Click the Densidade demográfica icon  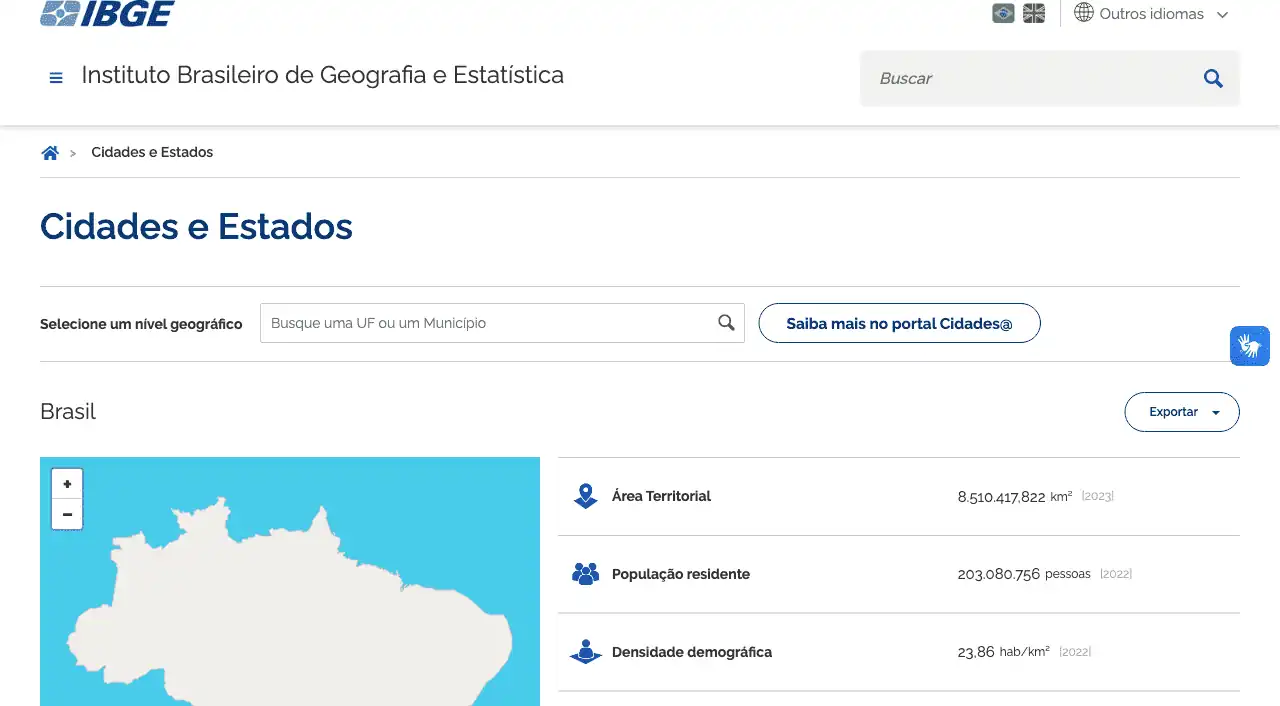[585, 652]
